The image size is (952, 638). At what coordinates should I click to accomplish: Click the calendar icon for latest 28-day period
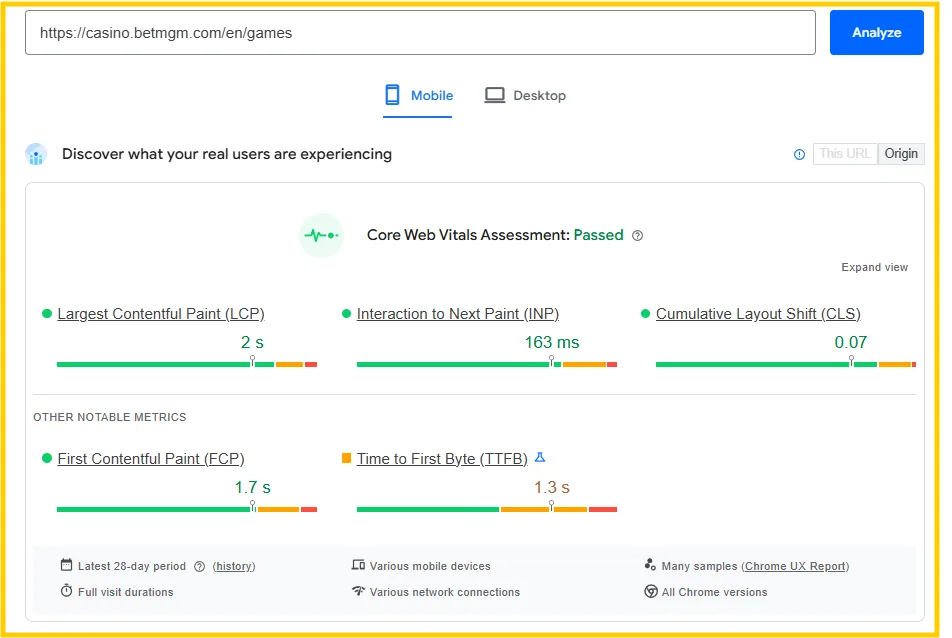(67, 566)
